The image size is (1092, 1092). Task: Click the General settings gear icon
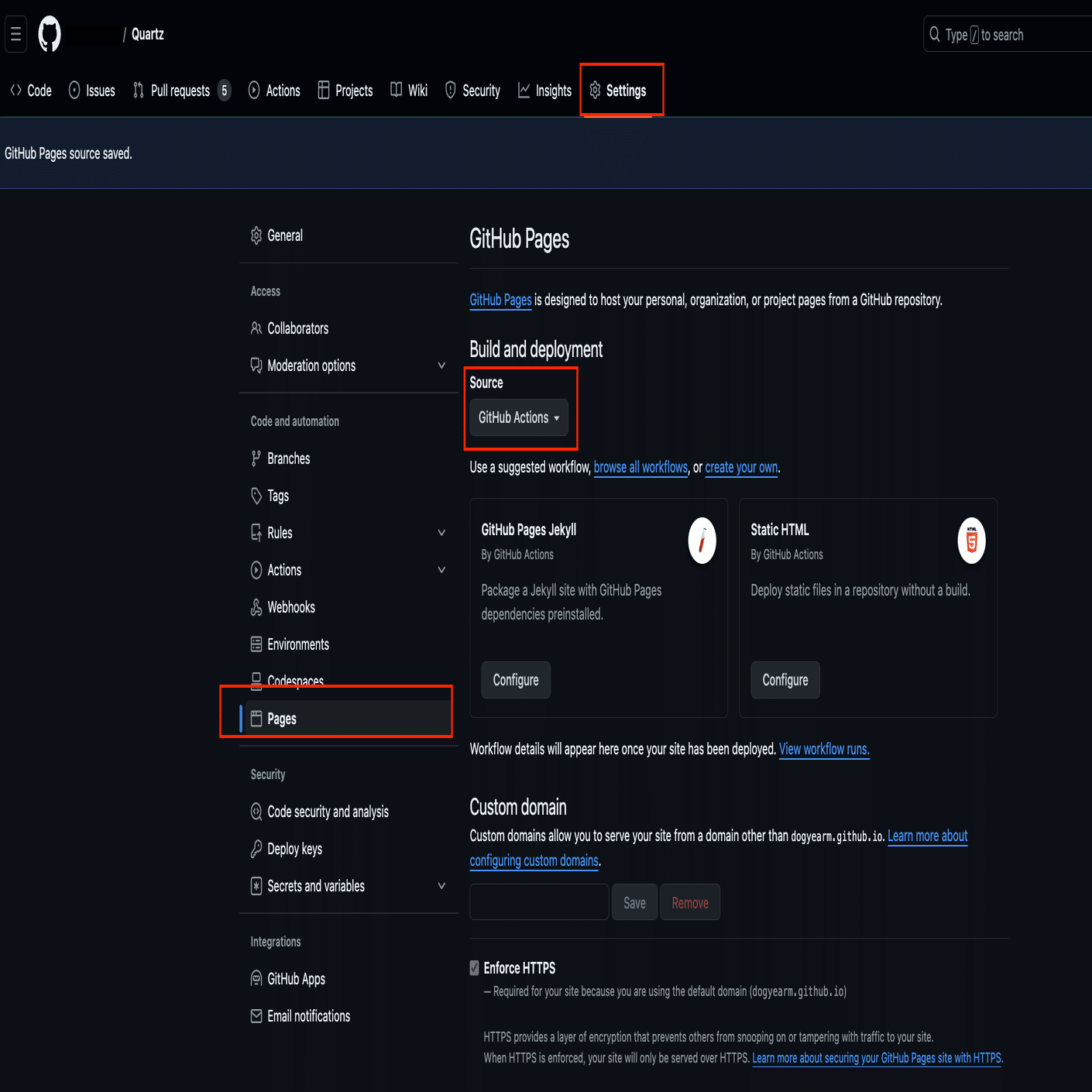(x=256, y=235)
